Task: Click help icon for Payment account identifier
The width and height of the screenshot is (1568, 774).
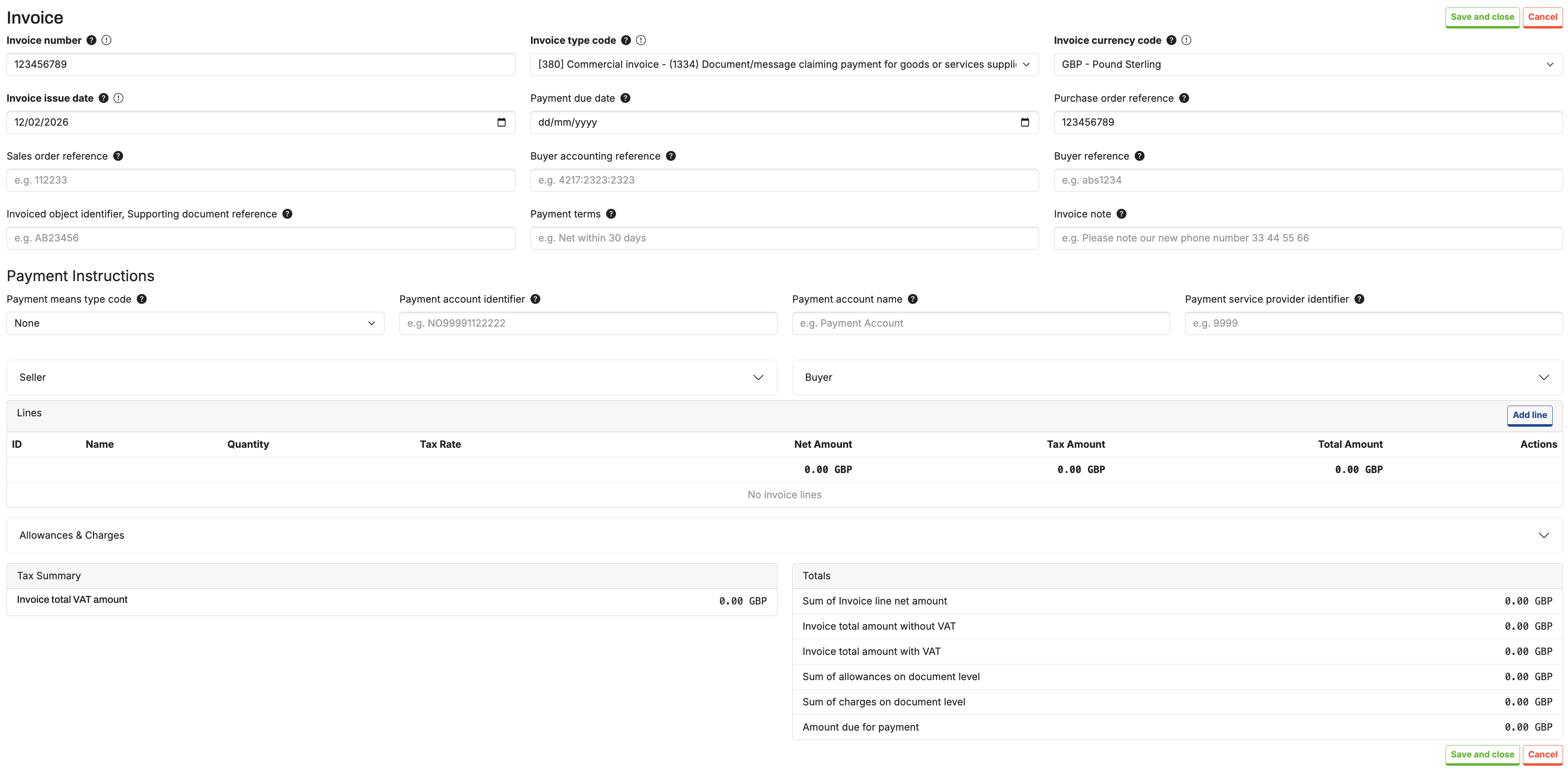Action: 535,299
